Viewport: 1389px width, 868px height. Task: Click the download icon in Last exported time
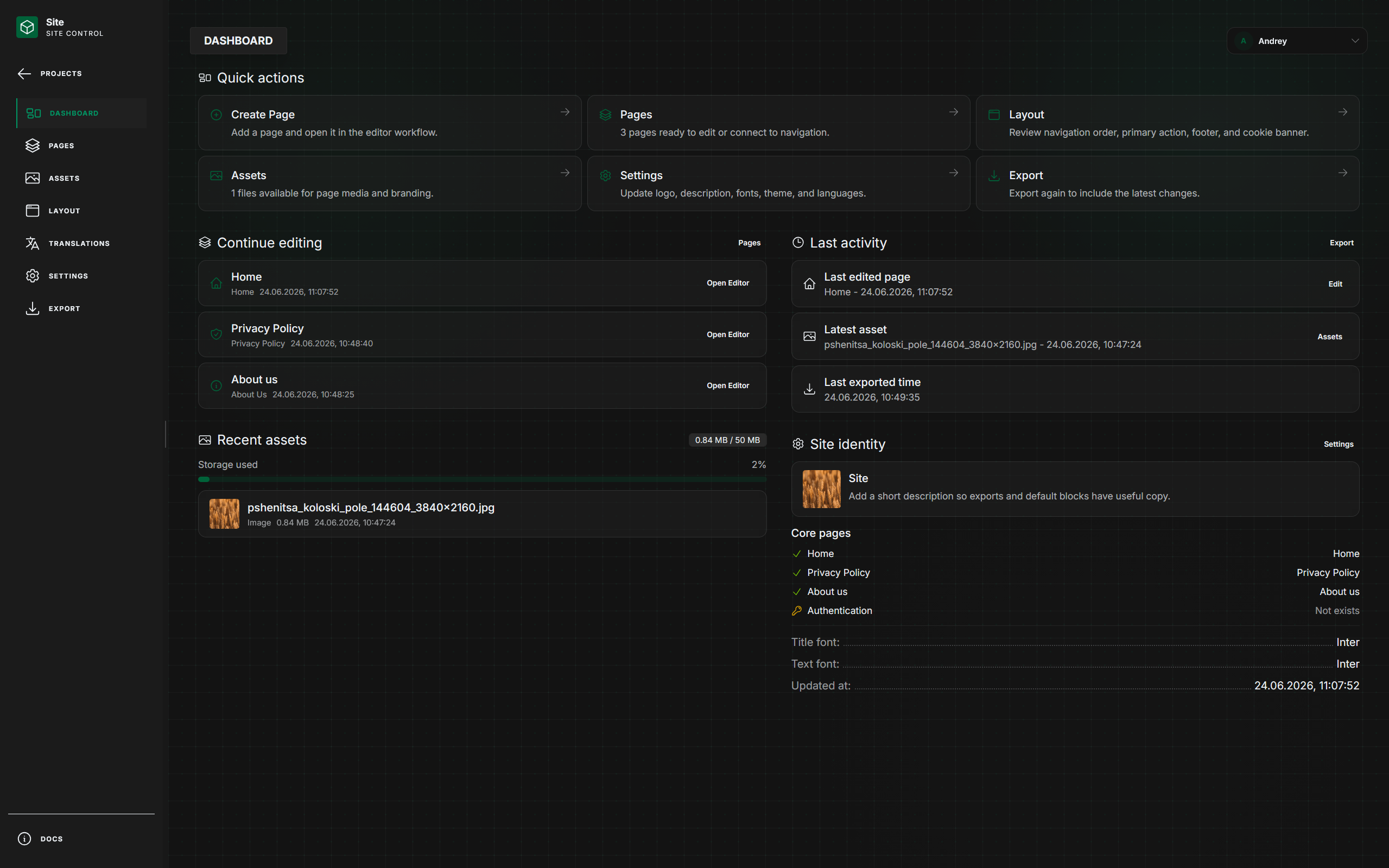(x=809, y=389)
